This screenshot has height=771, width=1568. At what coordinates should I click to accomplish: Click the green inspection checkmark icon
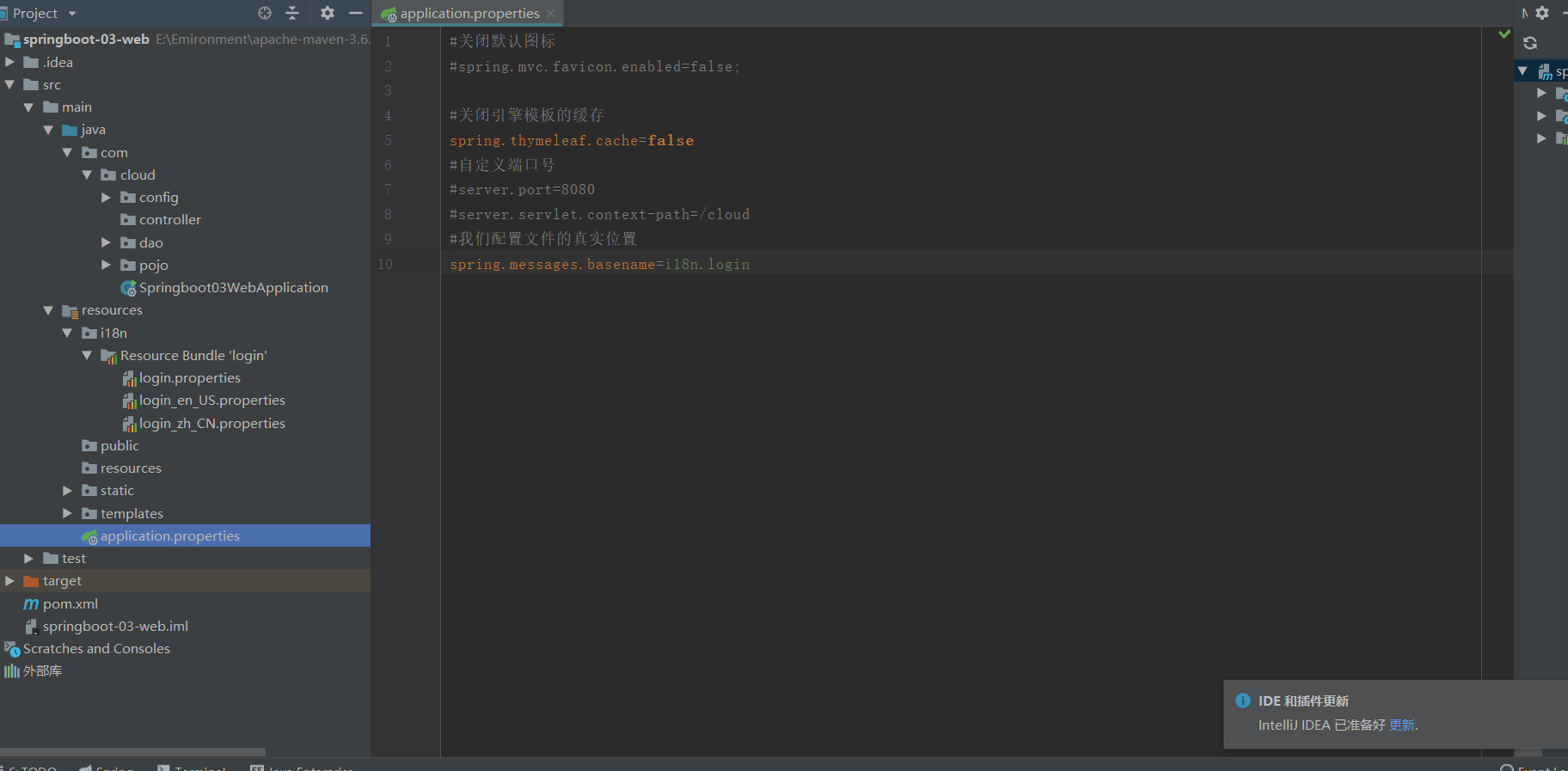point(1504,34)
